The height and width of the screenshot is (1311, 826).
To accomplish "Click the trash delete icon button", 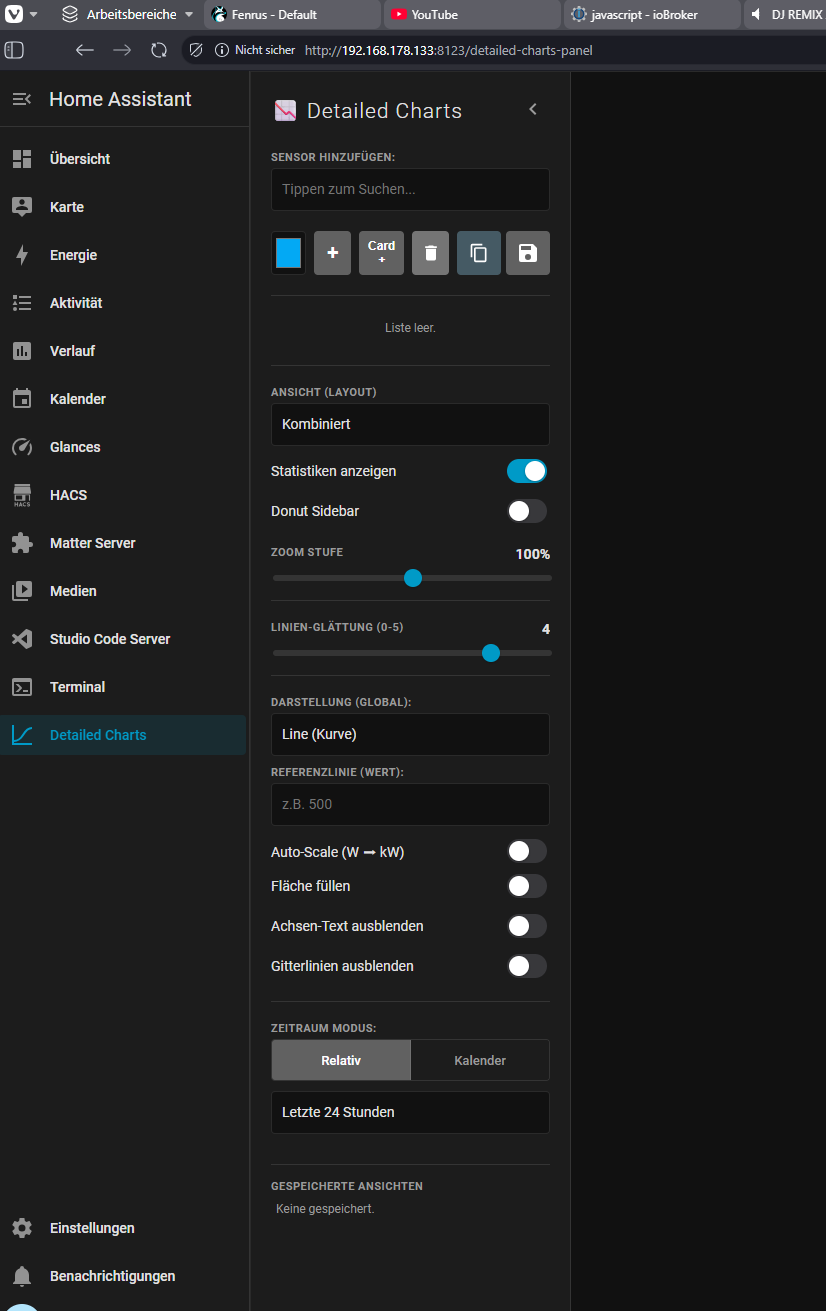I will click(430, 253).
